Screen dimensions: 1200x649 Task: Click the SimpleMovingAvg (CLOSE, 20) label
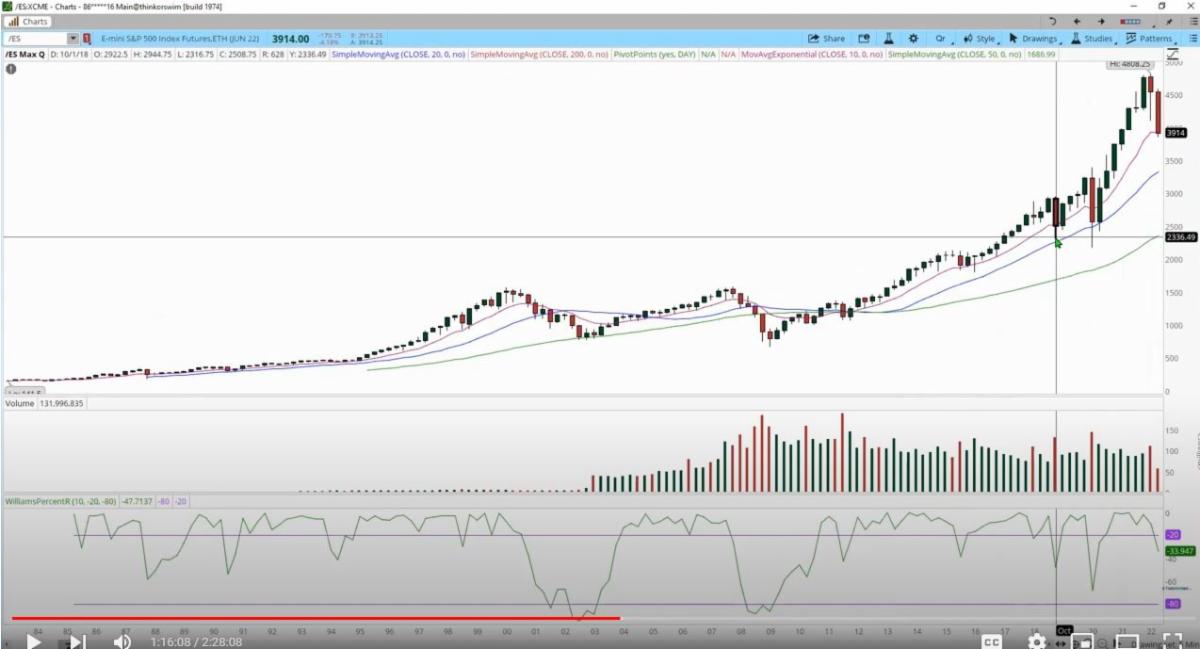(399, 54)
